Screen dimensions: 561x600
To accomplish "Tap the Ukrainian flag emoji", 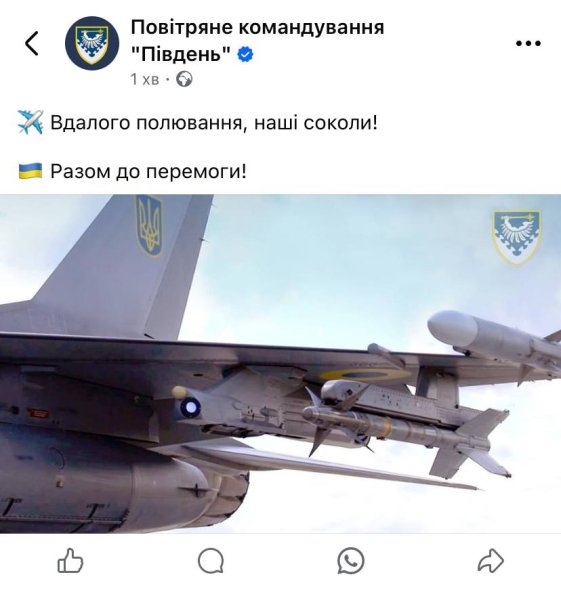I will click(x=31, y=171).
